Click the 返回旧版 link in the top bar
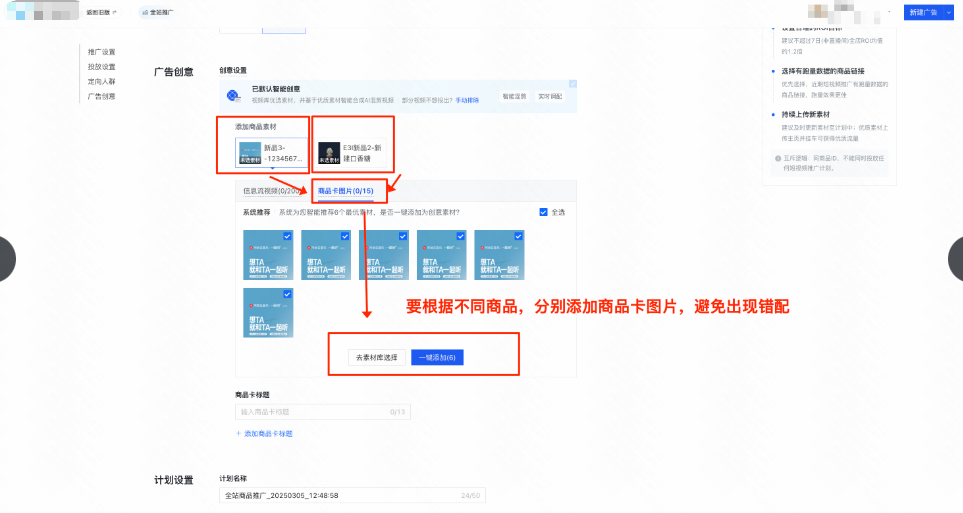This screenshot has width=963, height=513. (101, 12)
